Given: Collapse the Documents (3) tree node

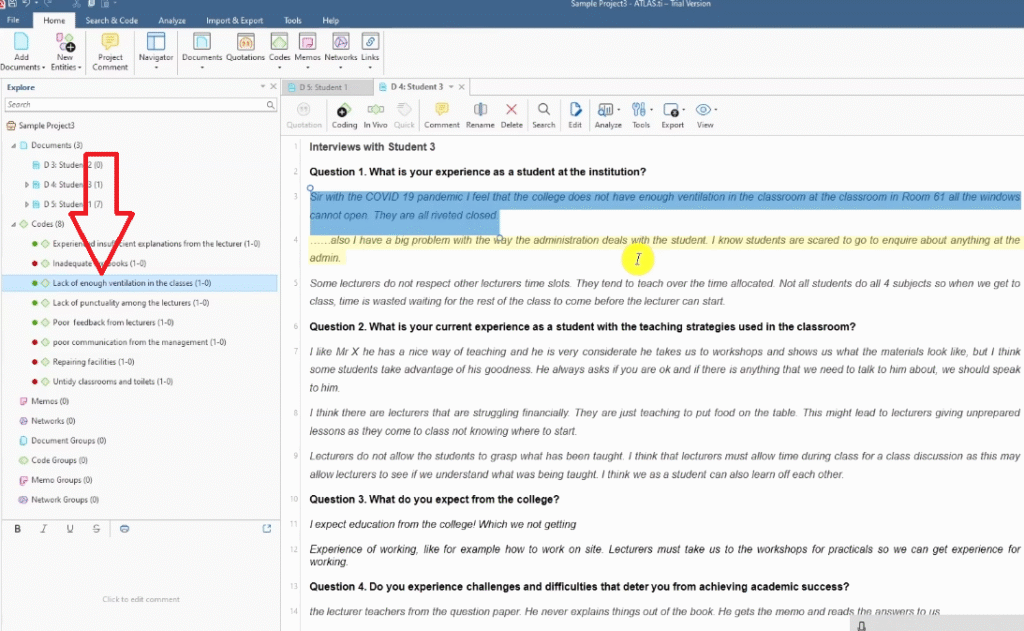Looking at the screenshot, I should (14, 146).
